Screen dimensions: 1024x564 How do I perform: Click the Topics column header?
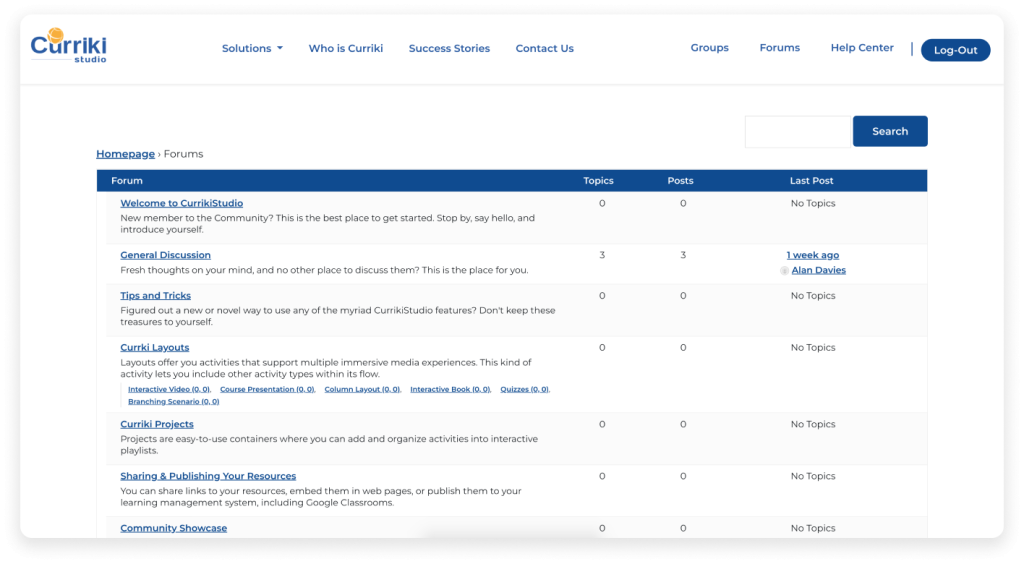[598, 181]
